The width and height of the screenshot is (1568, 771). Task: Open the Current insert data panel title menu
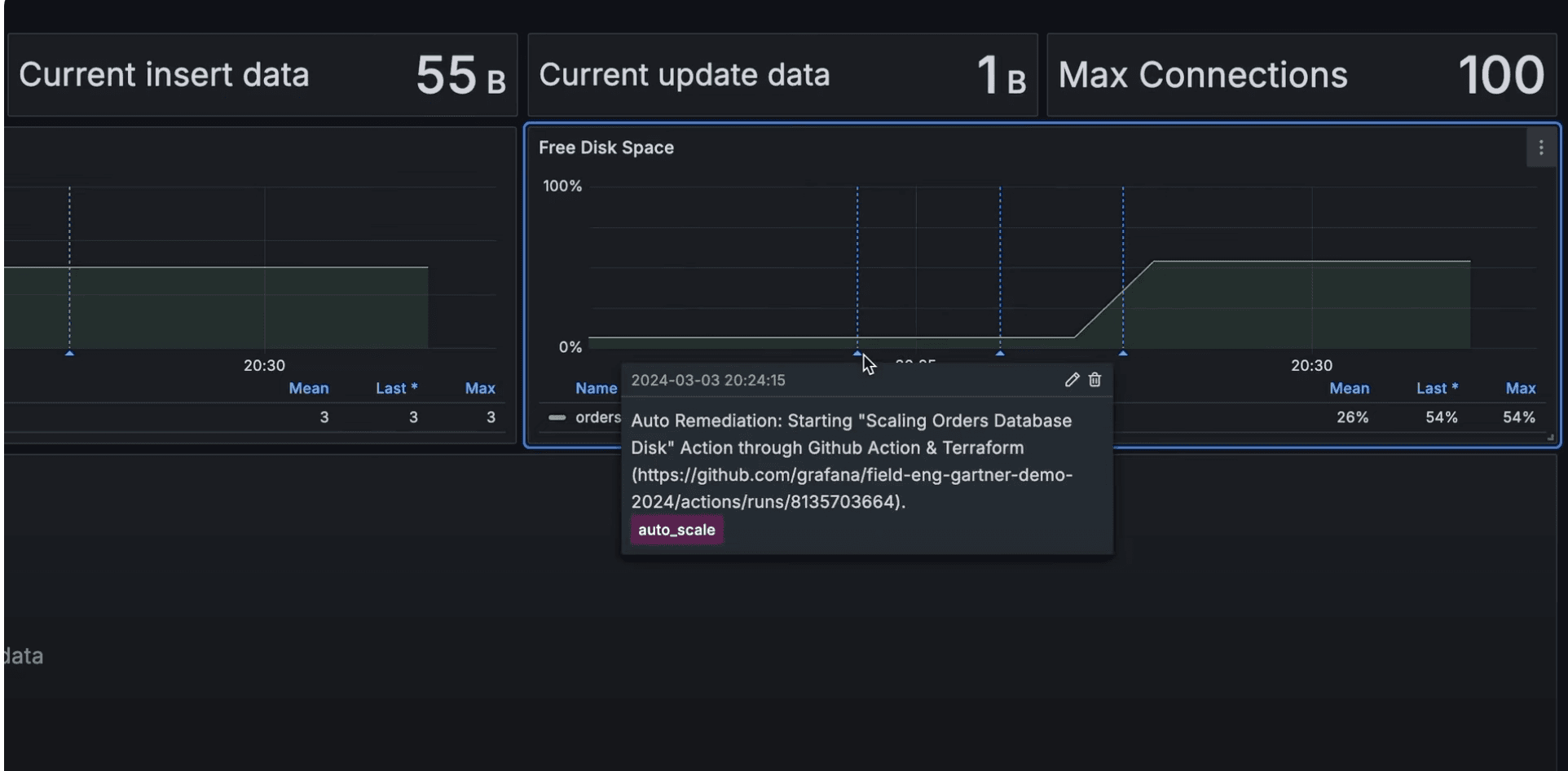163,74
